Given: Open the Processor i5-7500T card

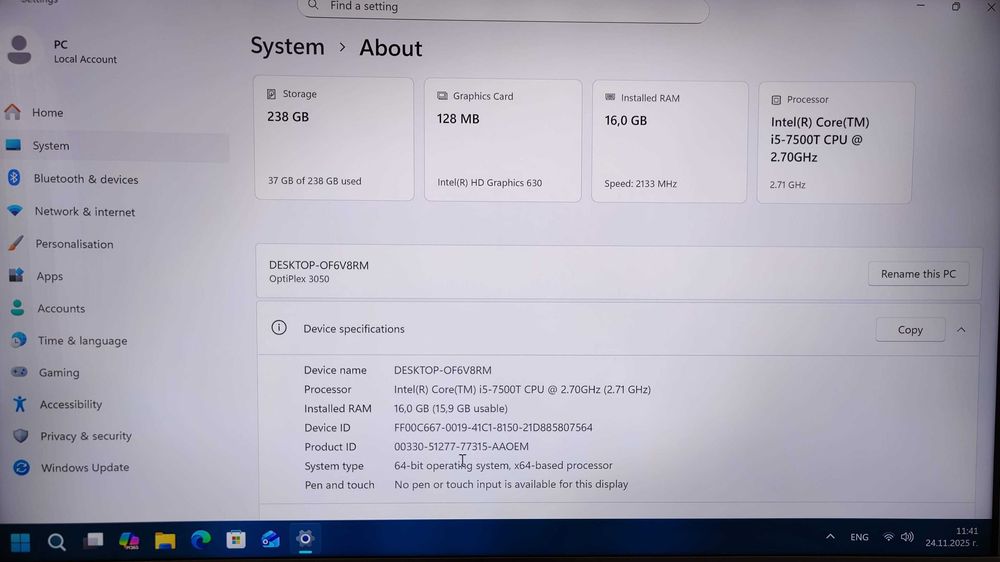Looking at the screenshot, I should pyautogui.click(x=835, y=143).
